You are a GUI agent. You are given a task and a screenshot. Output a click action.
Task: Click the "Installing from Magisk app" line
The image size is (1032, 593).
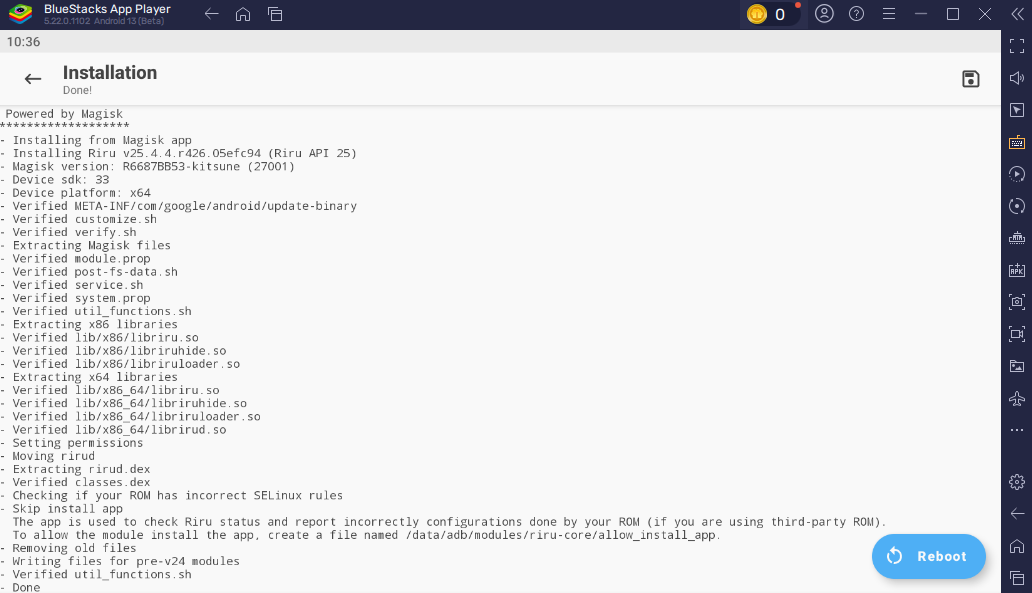tap(96, 140)
